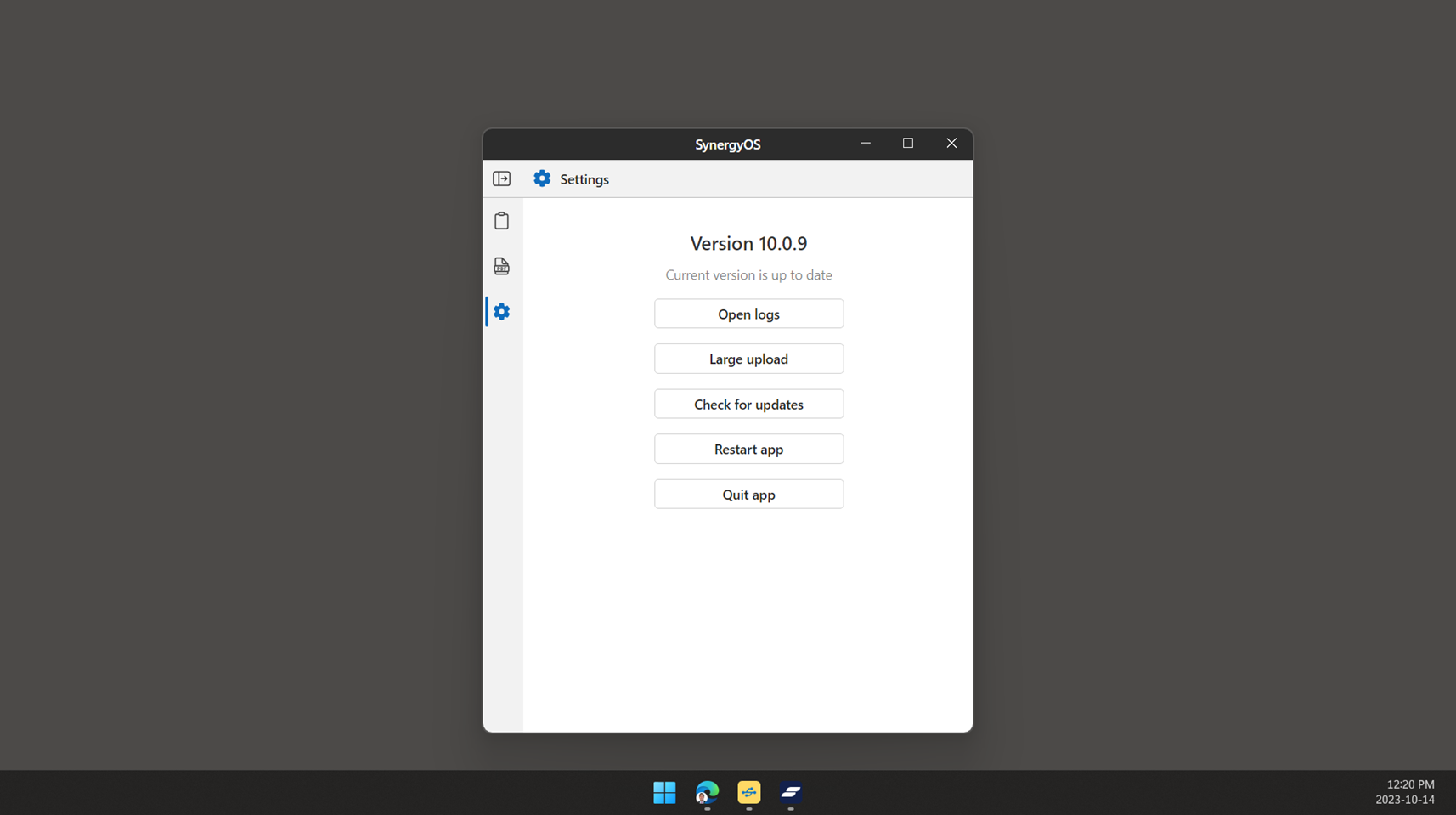Check for updates now

(x=748, y=404)
